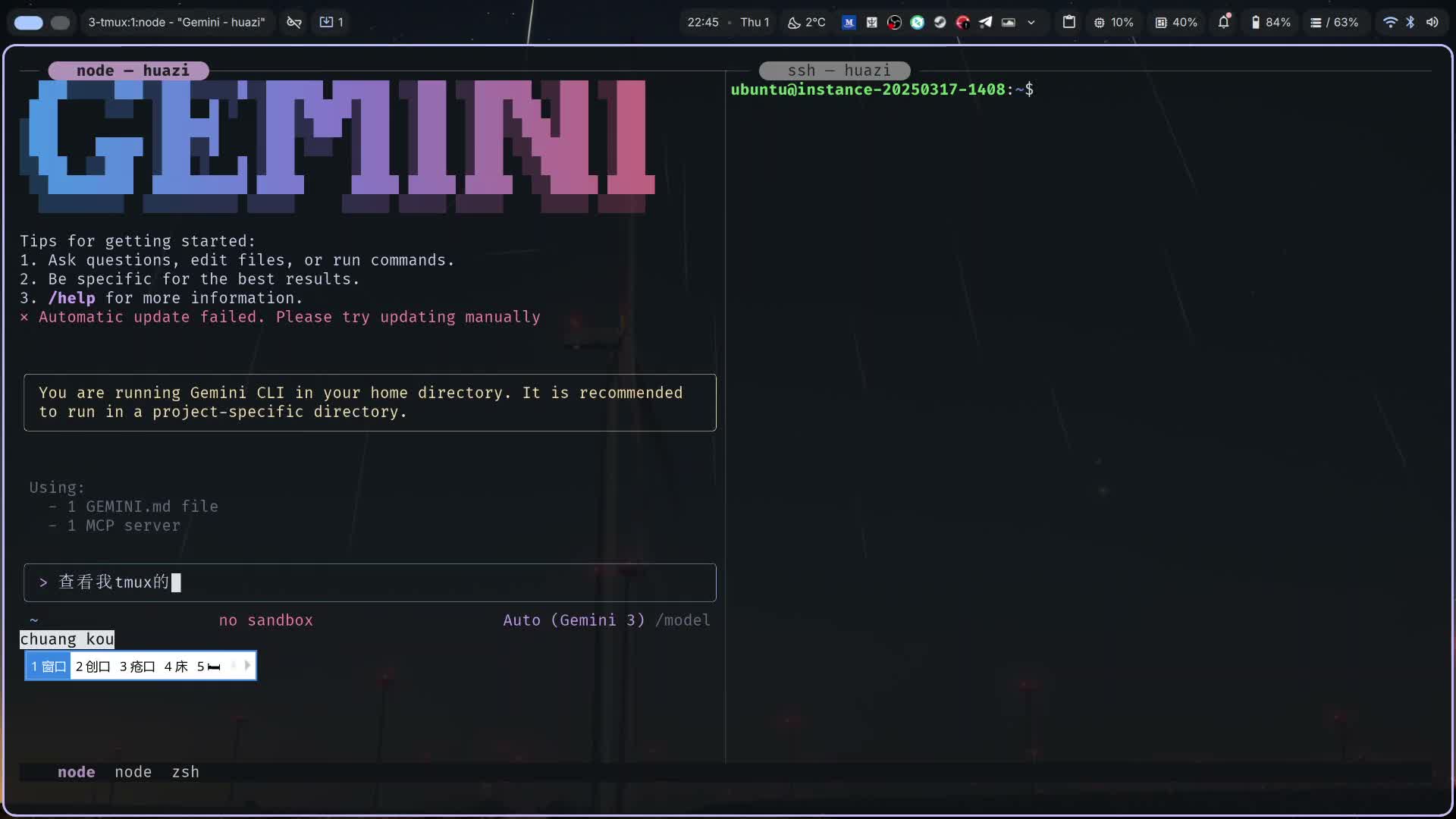Viewport: 1456px width, 819px height.
Task: Expand the system tray chevron
Action: [x=1031, y=23]
